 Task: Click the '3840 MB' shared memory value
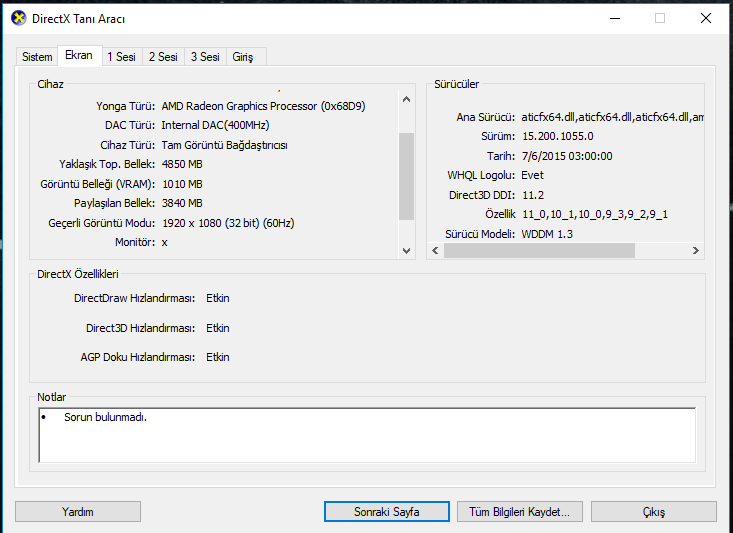coord(182,203)
